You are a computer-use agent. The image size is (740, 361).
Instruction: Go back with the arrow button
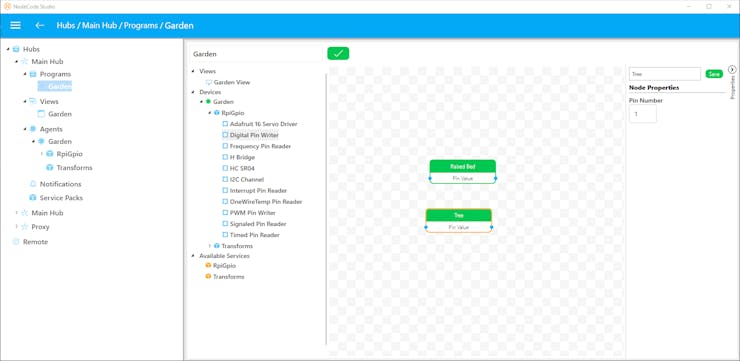click(x=40, y=25)
